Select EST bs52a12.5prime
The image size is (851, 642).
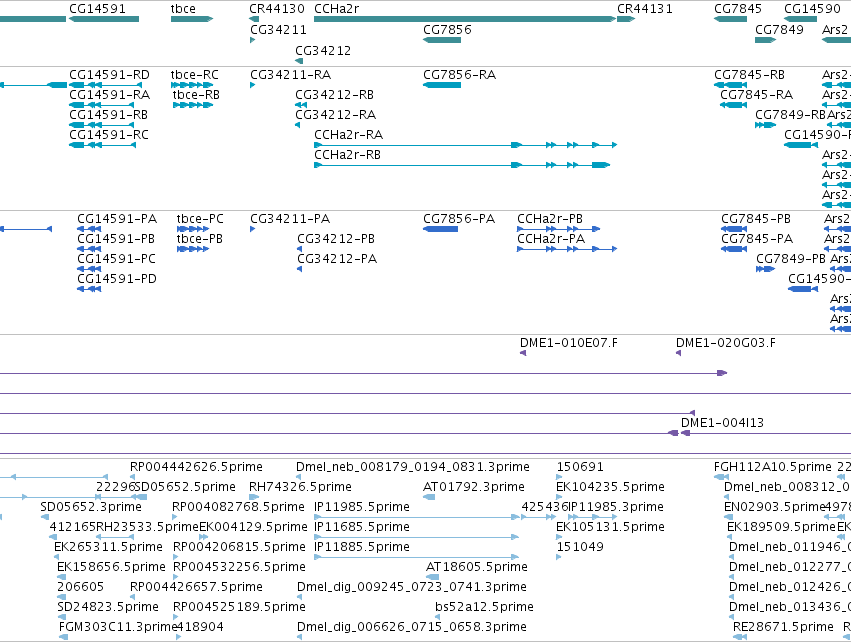[x=484, y=607]
